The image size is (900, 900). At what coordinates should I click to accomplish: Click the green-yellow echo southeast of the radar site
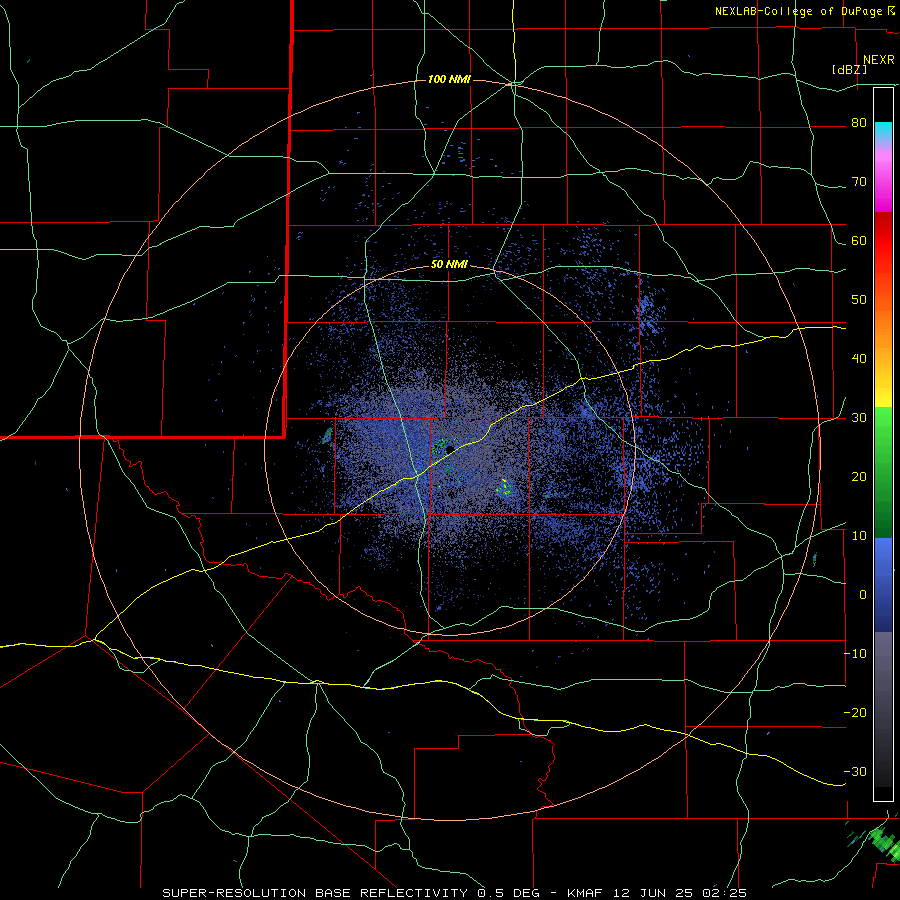(505, 488)
